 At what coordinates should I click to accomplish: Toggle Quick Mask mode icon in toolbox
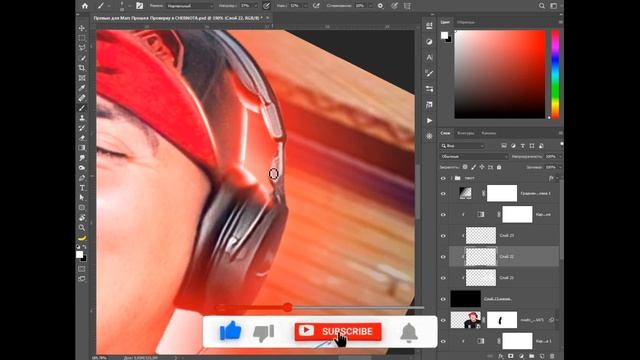tap(82, 269)
